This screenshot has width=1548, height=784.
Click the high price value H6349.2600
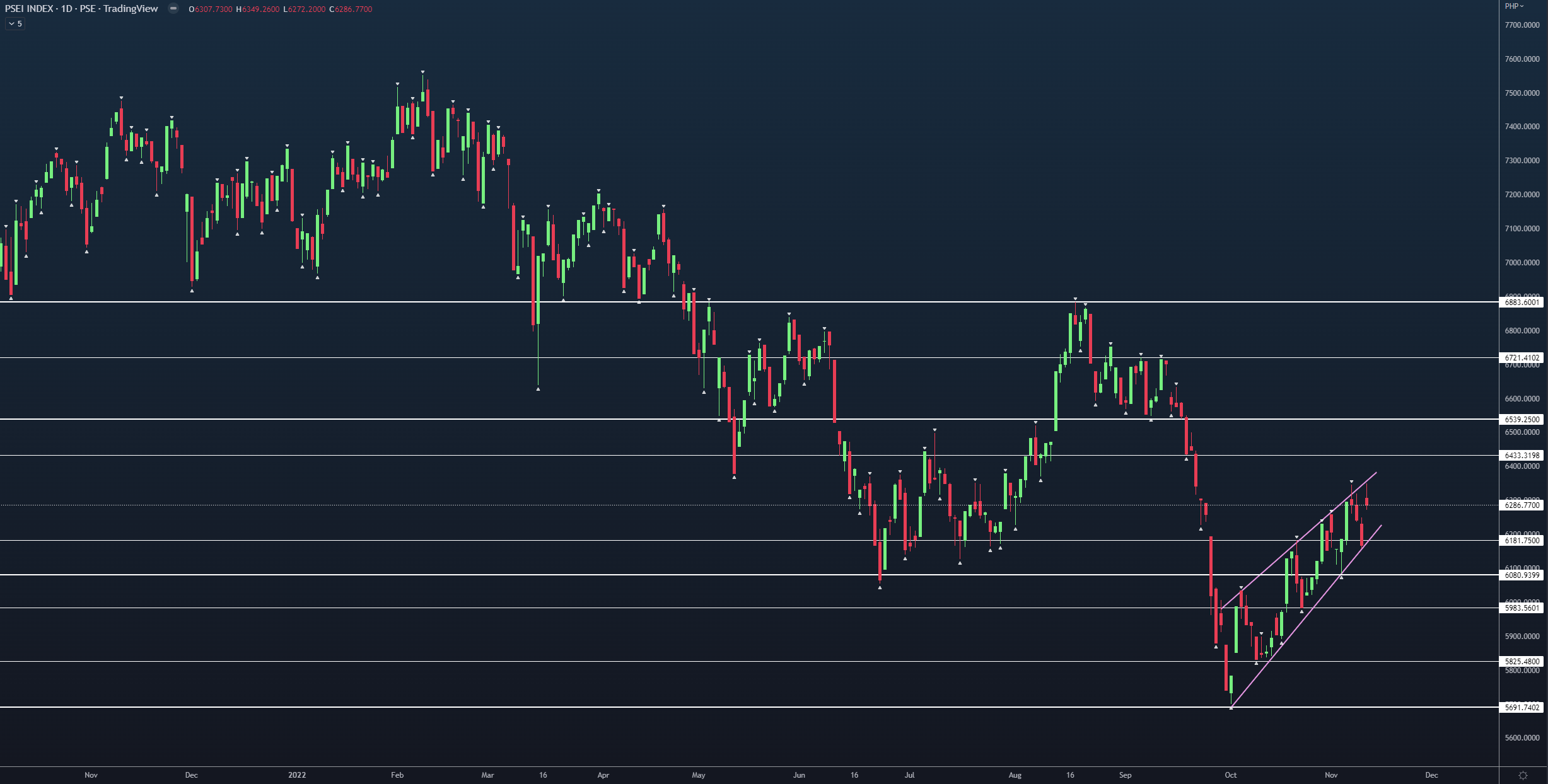pyautogui.click(x=258, y=9)
